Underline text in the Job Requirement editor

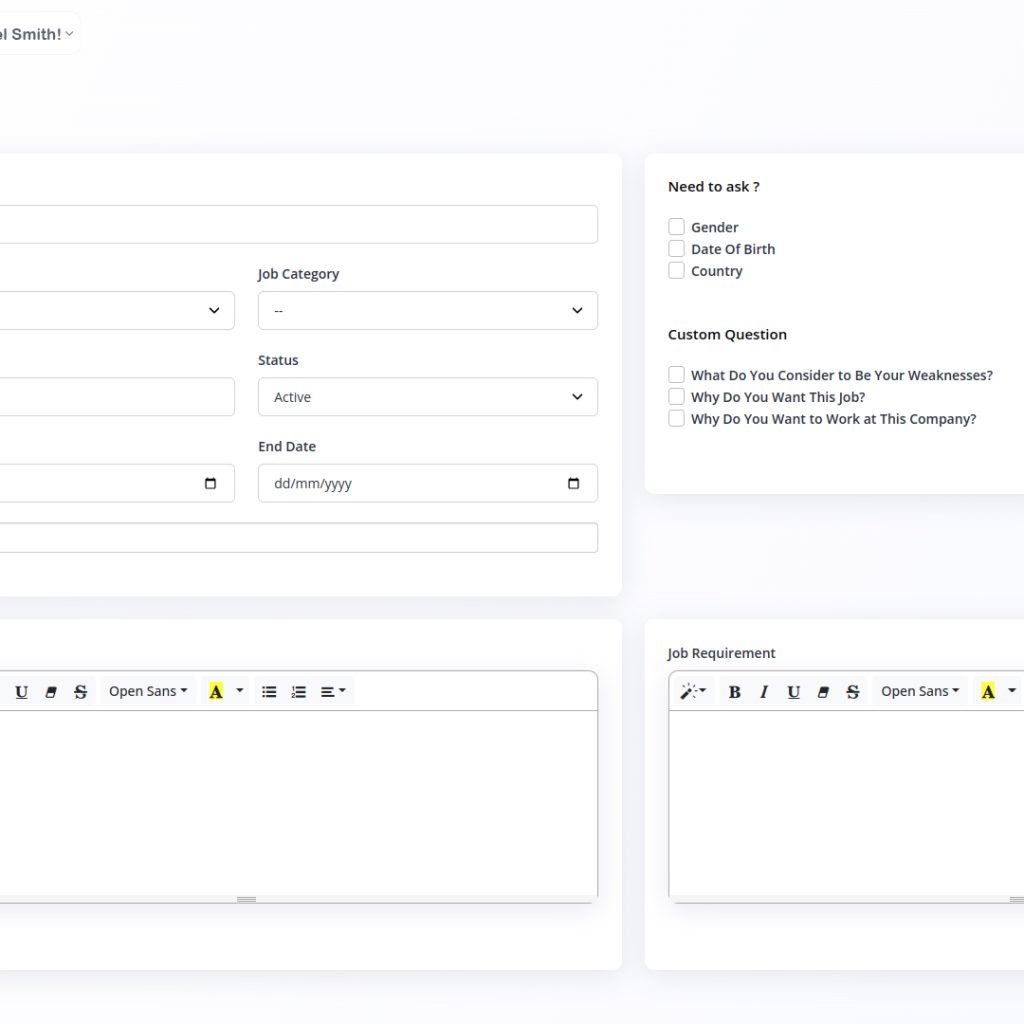tap(793, 692)
